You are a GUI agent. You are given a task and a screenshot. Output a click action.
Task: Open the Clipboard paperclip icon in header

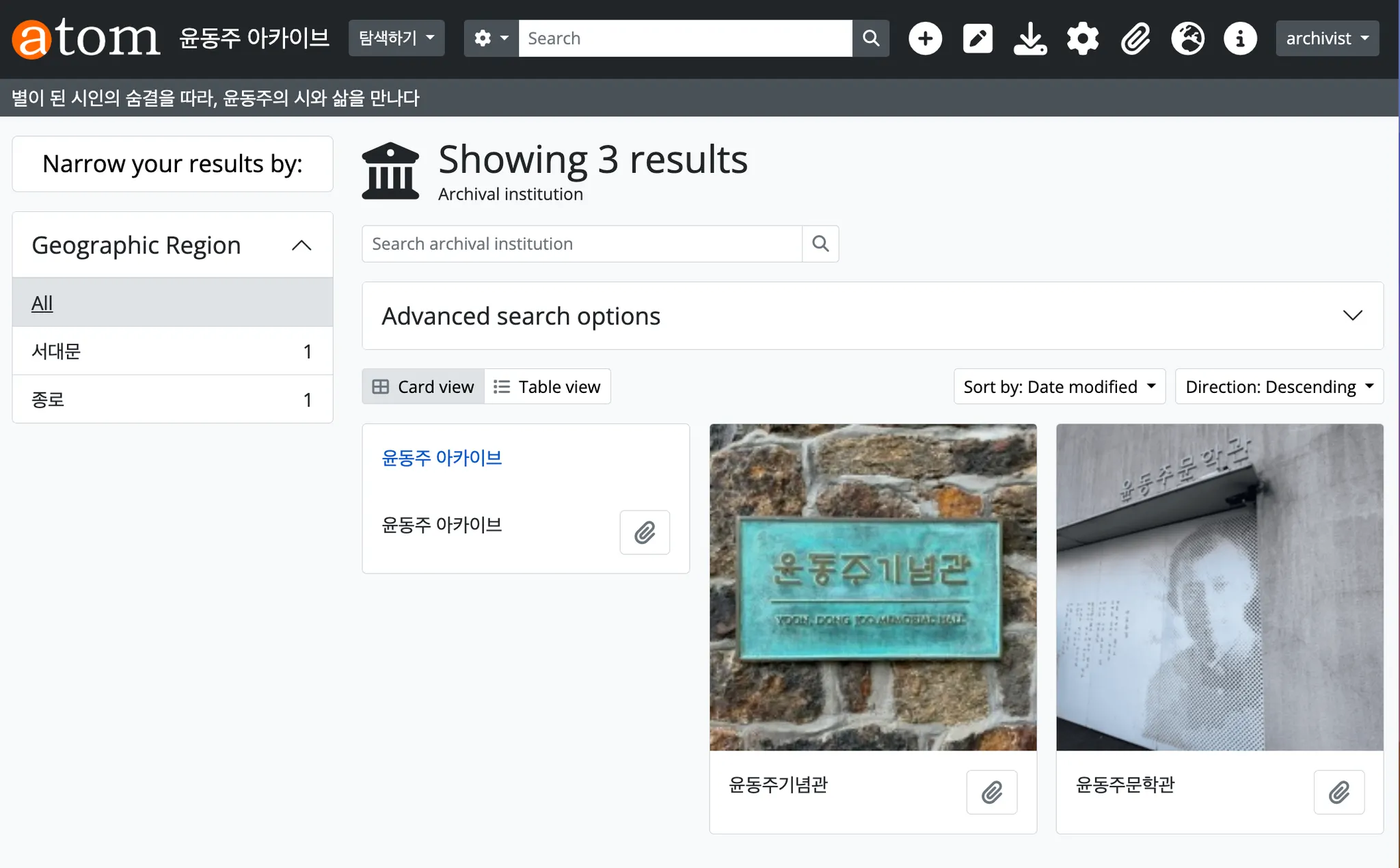(x=1135, y=38)
